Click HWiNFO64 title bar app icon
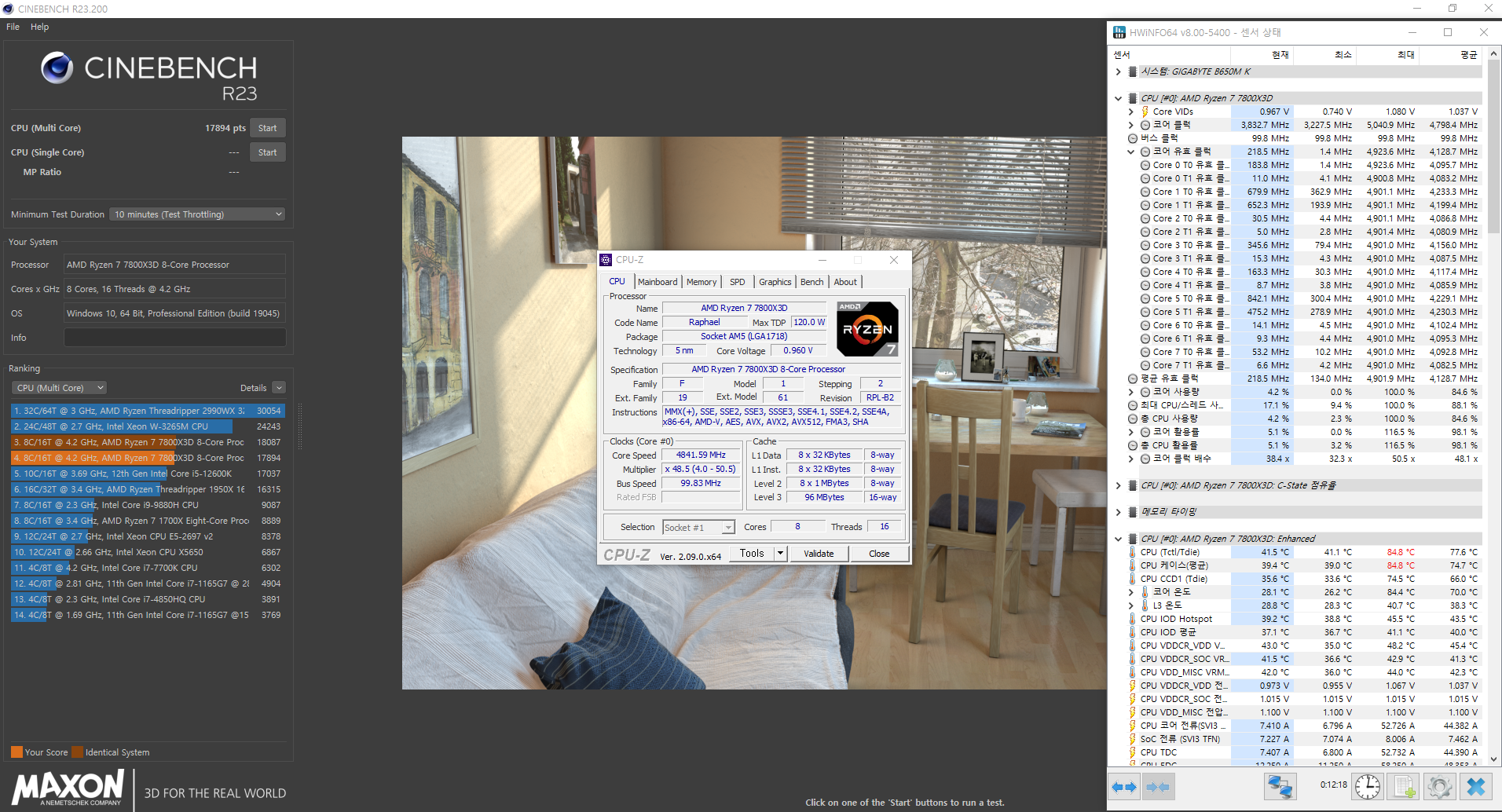Viewport: 1502px width, 812px height. point(1119,32)
